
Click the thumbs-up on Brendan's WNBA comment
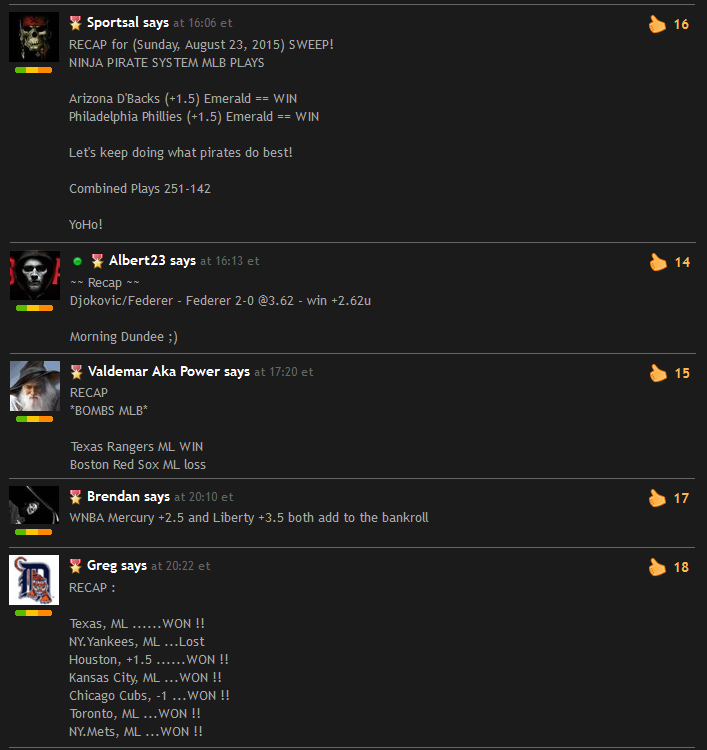coord(657,498)
